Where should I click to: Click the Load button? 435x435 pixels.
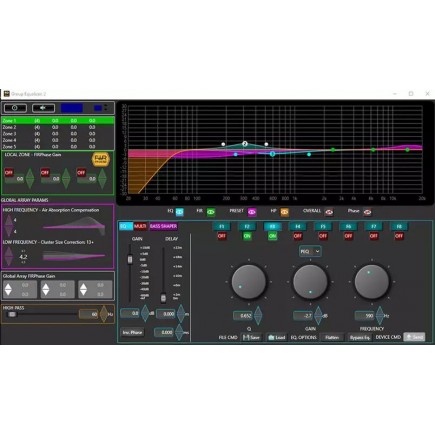[x=277, y=337]
